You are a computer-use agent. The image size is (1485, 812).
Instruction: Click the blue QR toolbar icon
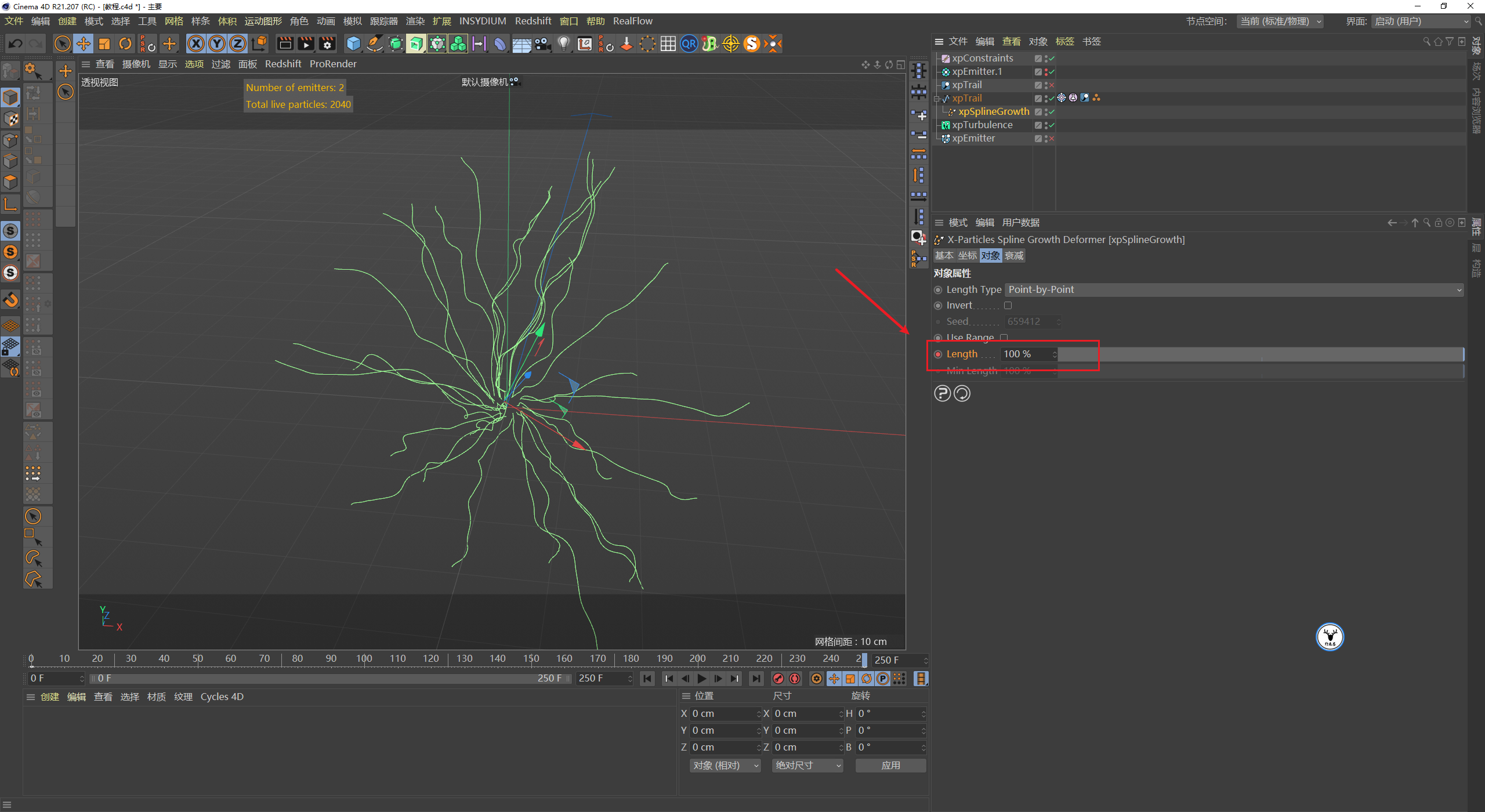(x=689, y=43)
